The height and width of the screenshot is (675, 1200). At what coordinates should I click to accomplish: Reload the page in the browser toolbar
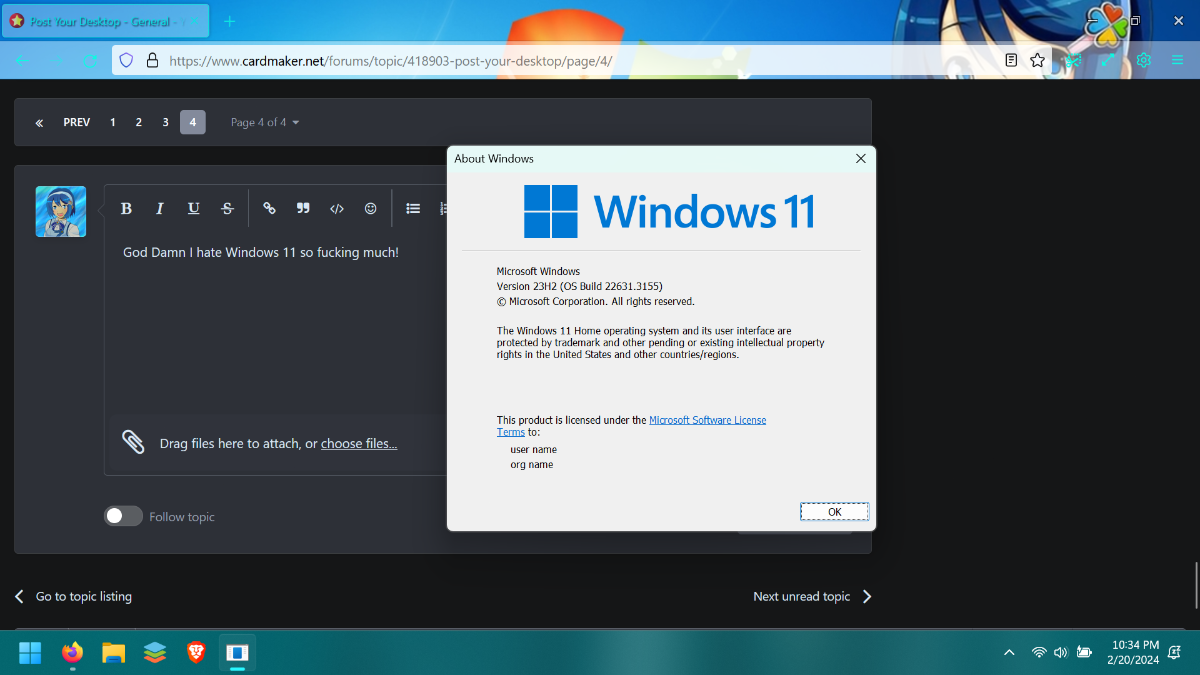pyautogui.click(x=90, y=60)
